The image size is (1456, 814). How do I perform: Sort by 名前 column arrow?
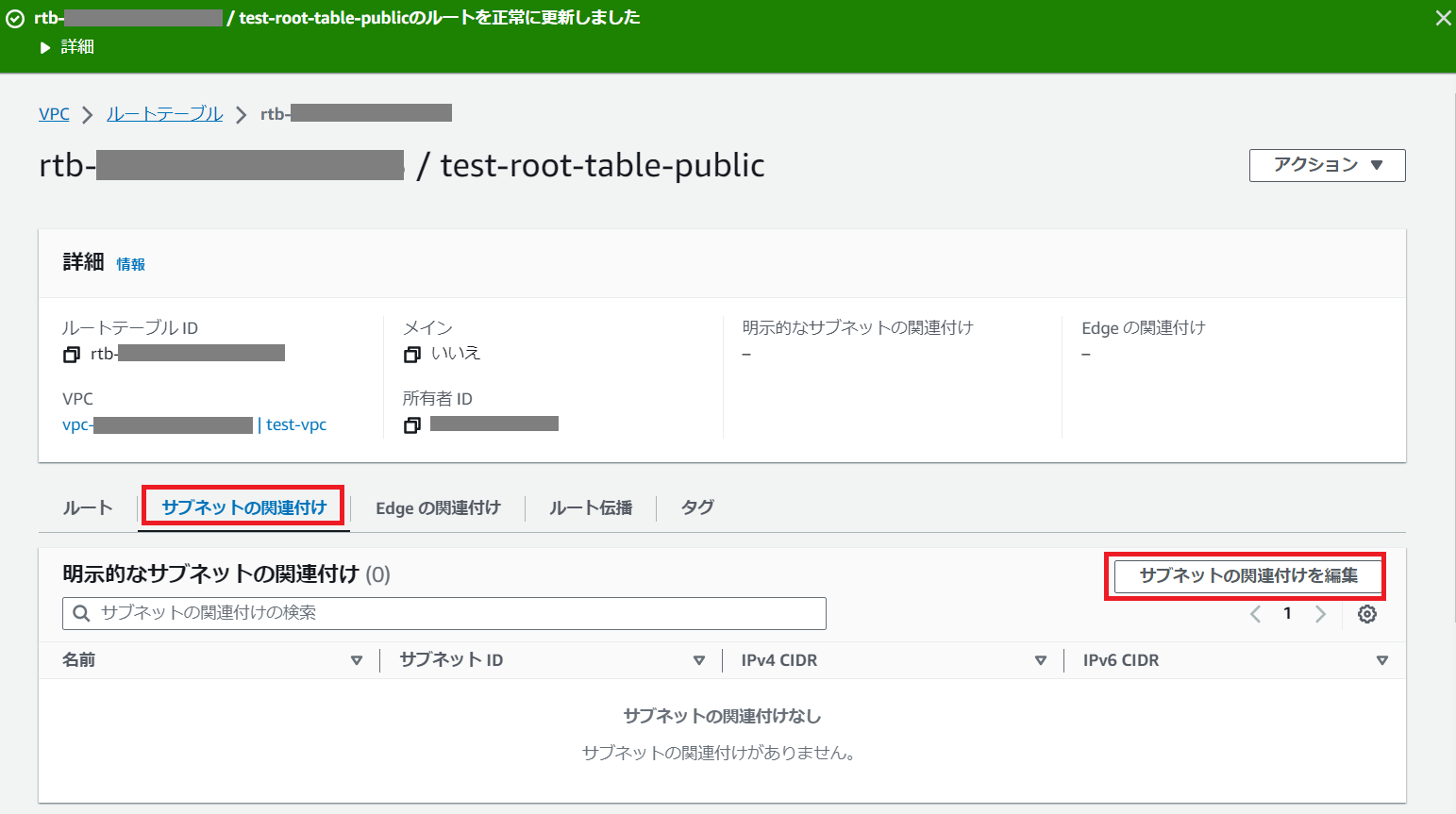pos(356,660)
